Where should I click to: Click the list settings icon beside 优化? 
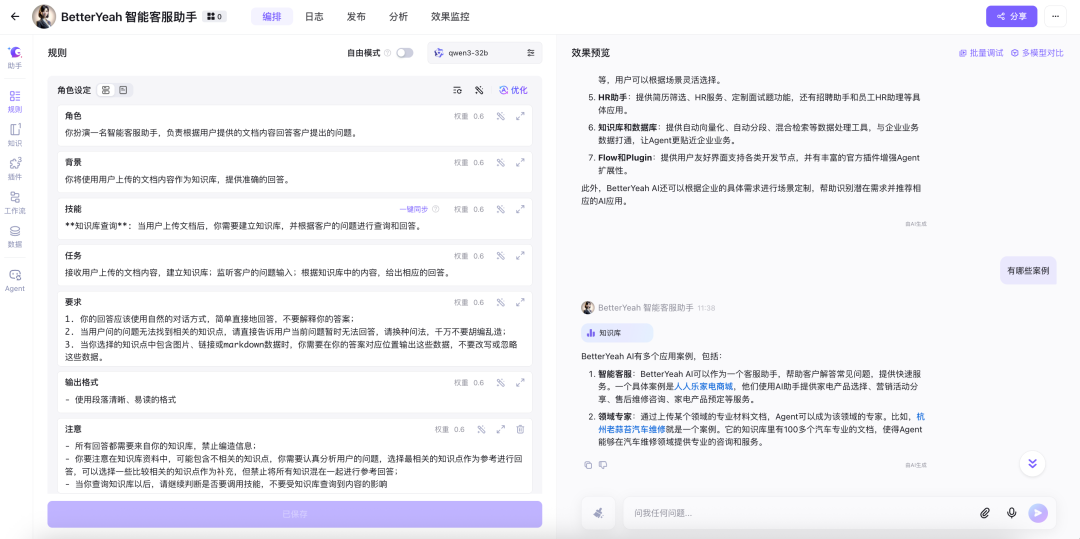(x=457, y=90)
